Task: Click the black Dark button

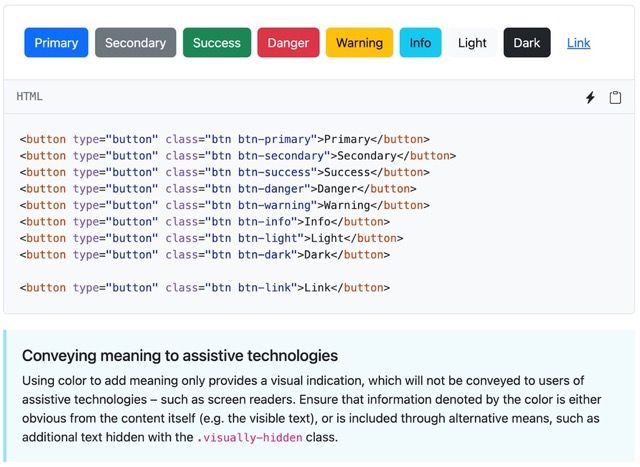Action: coord(526,43)
